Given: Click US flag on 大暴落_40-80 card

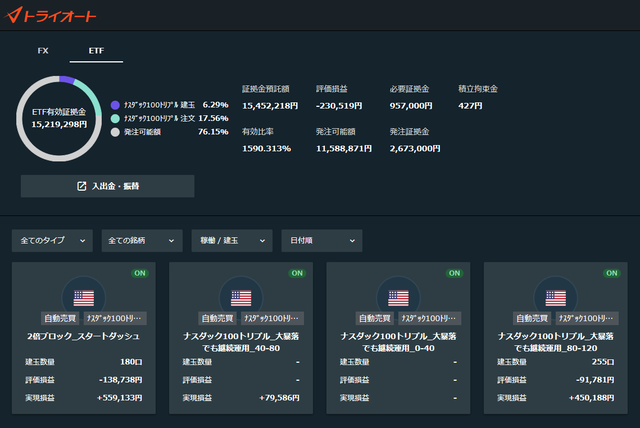Looking at the screenshot, I should pos(241,298).
